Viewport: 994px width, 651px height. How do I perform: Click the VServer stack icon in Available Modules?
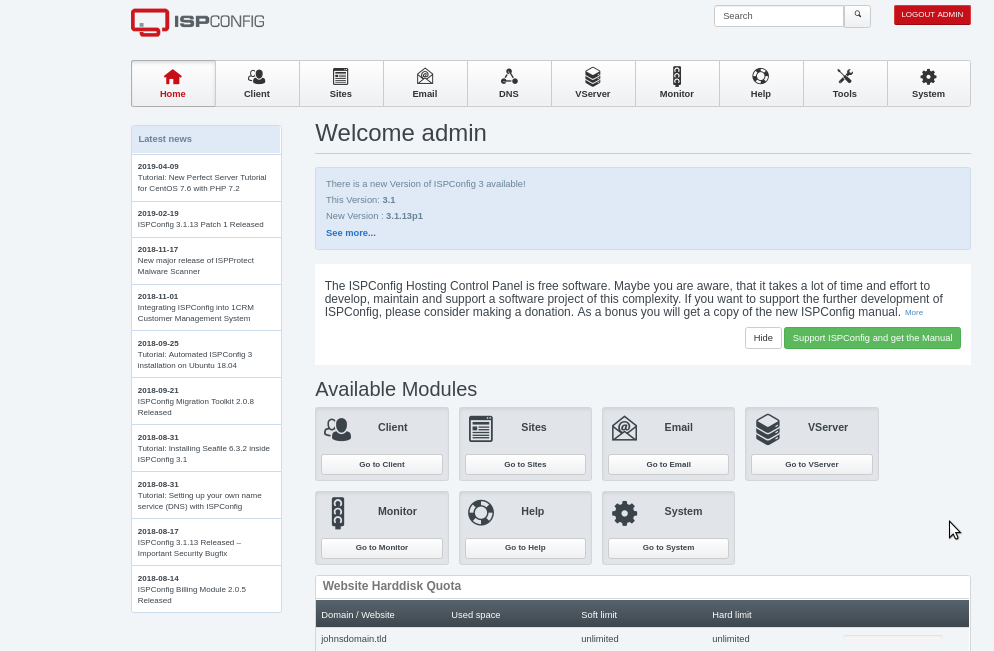click(768, 429)
